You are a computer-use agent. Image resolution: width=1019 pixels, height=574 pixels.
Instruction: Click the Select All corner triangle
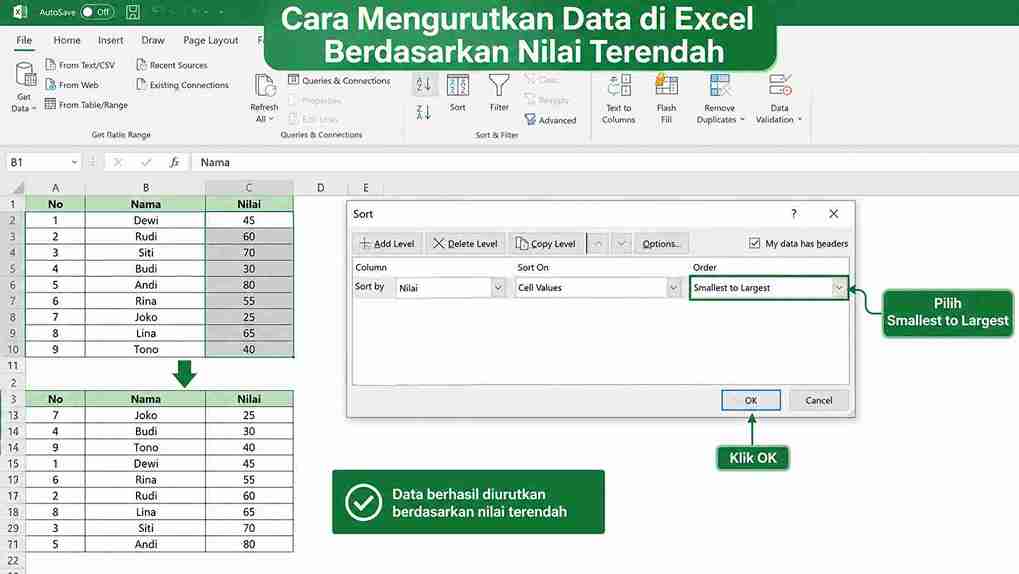17,188
